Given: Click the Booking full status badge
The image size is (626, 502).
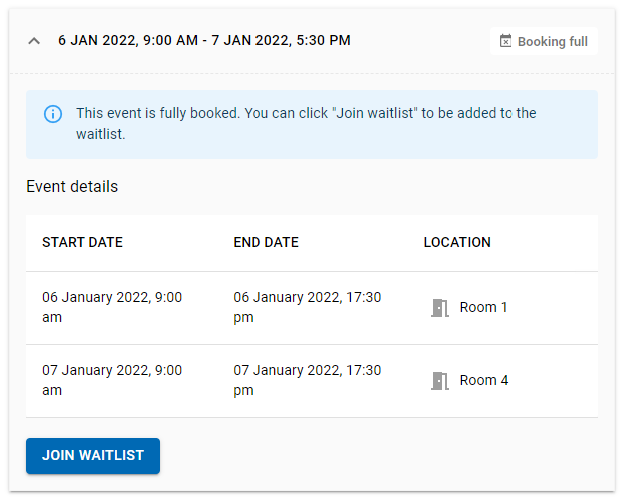Looking at the screenshot, I should pos(544,42).
